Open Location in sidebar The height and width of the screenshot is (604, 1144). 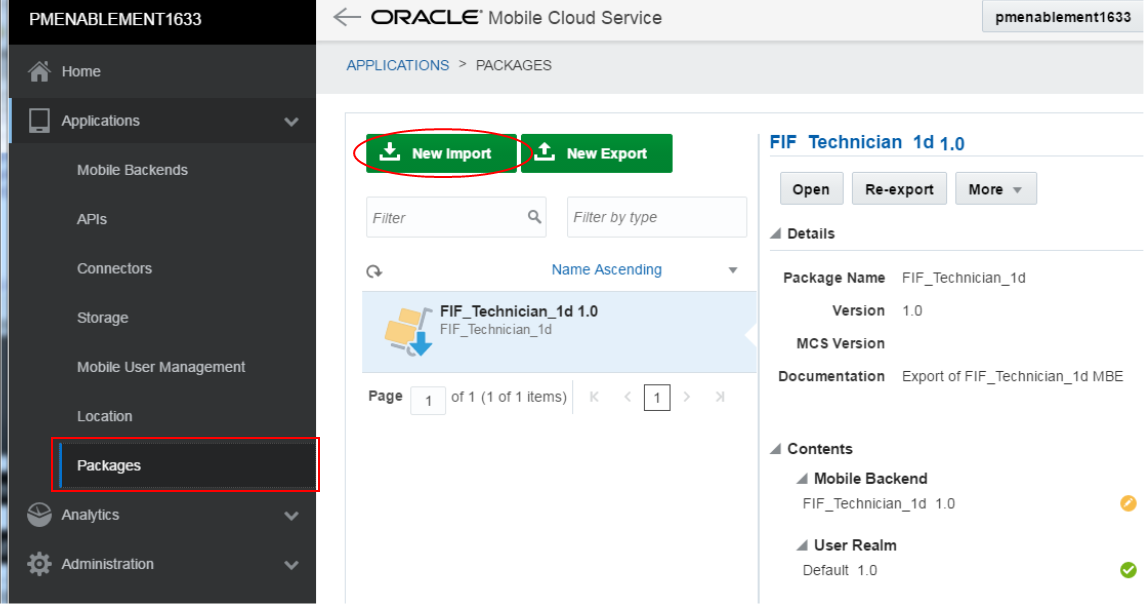(104, 417)
